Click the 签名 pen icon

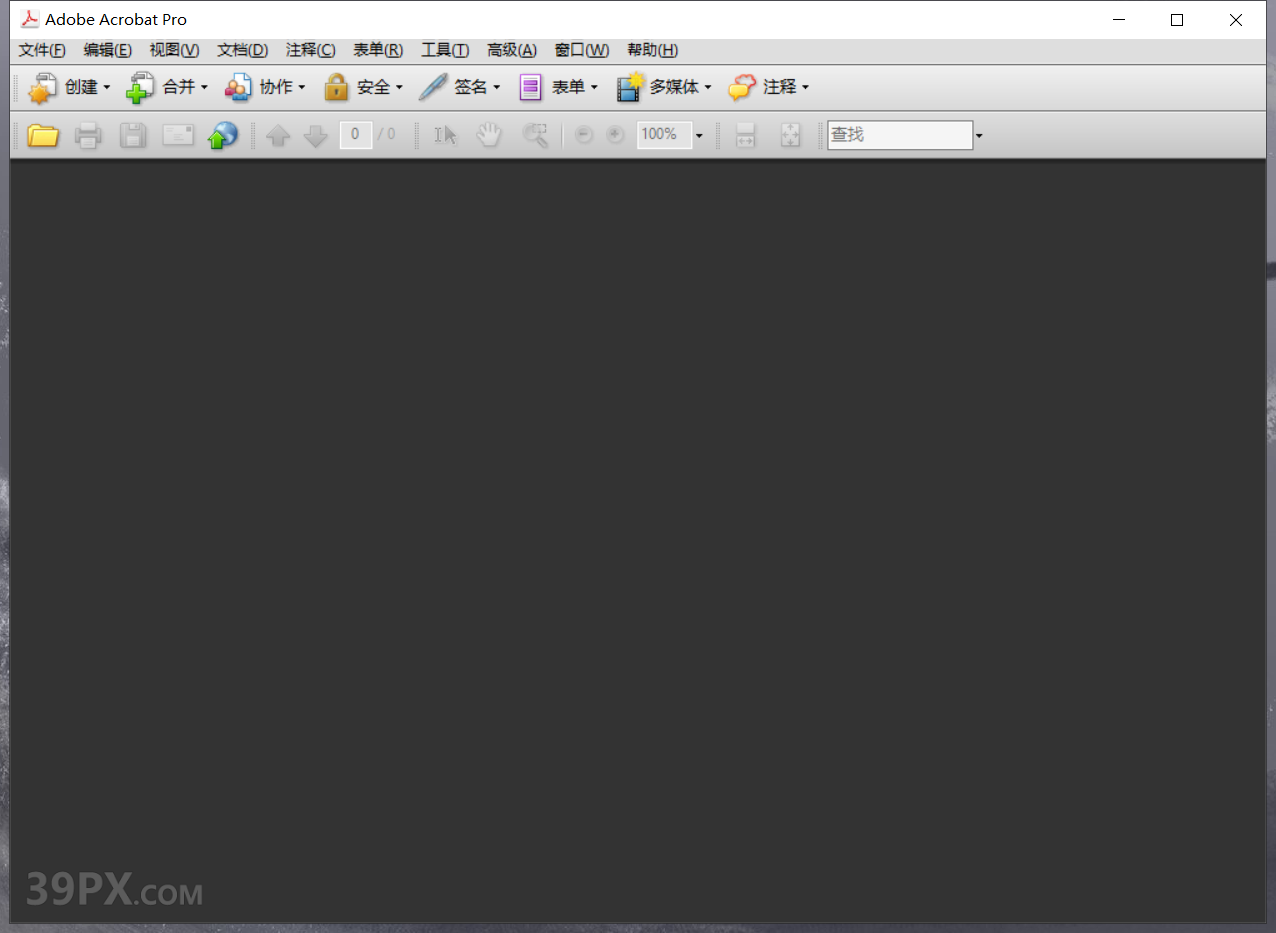432,87
